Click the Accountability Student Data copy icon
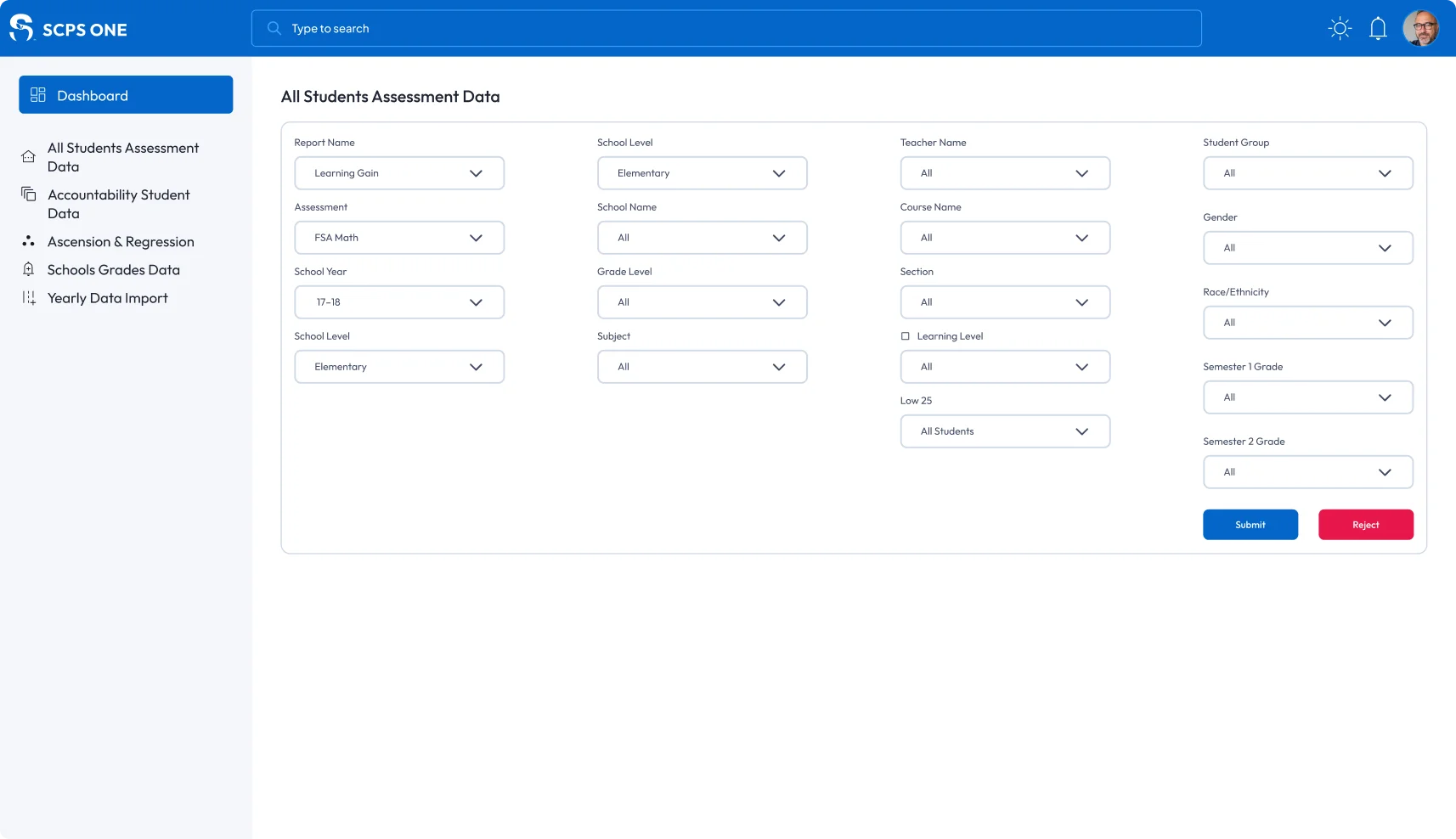Viewport: 1456px width, 839px height. pos(29,194)
